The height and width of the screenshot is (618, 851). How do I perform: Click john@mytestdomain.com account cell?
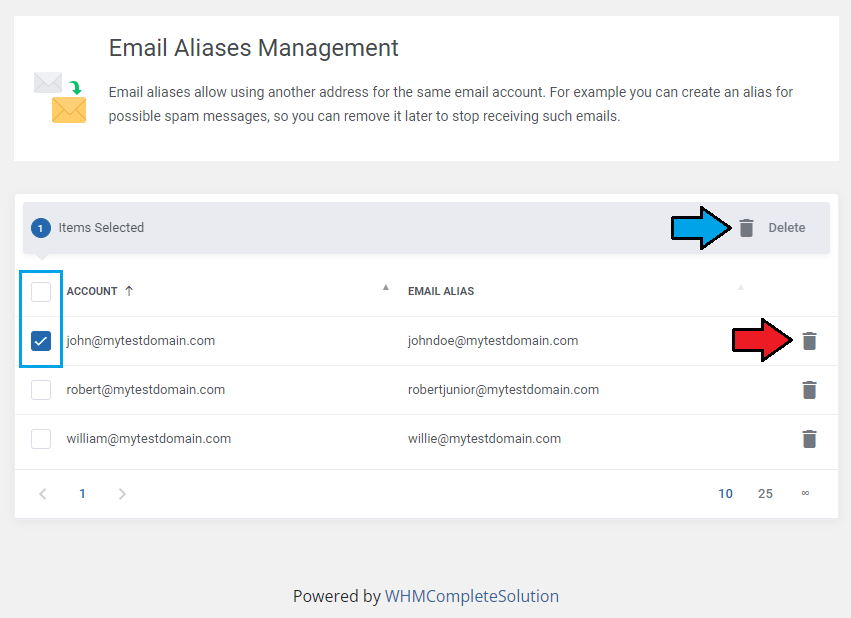pyautogui.click(x=141, y=341)
